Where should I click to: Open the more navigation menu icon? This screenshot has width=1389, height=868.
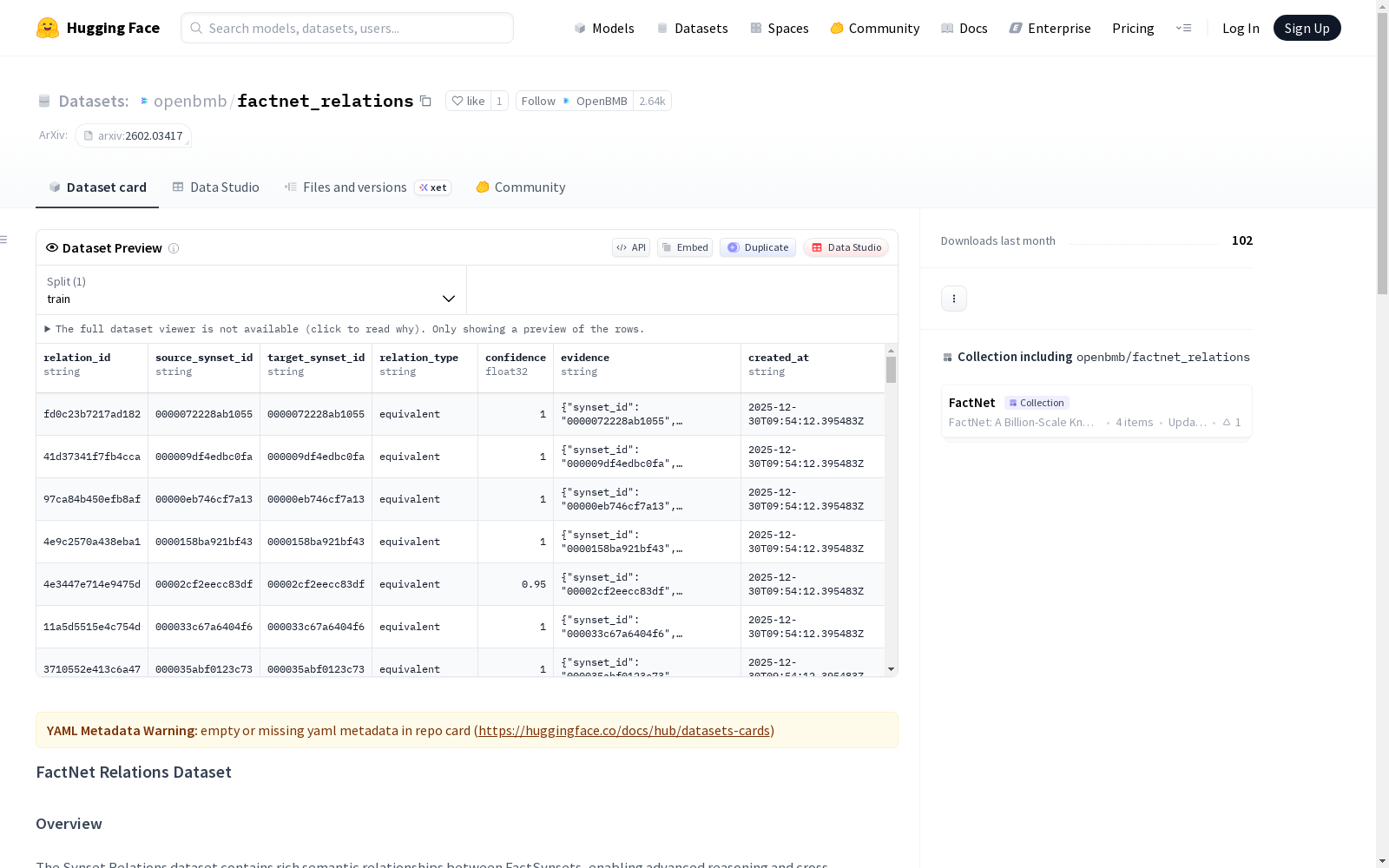1183,28
